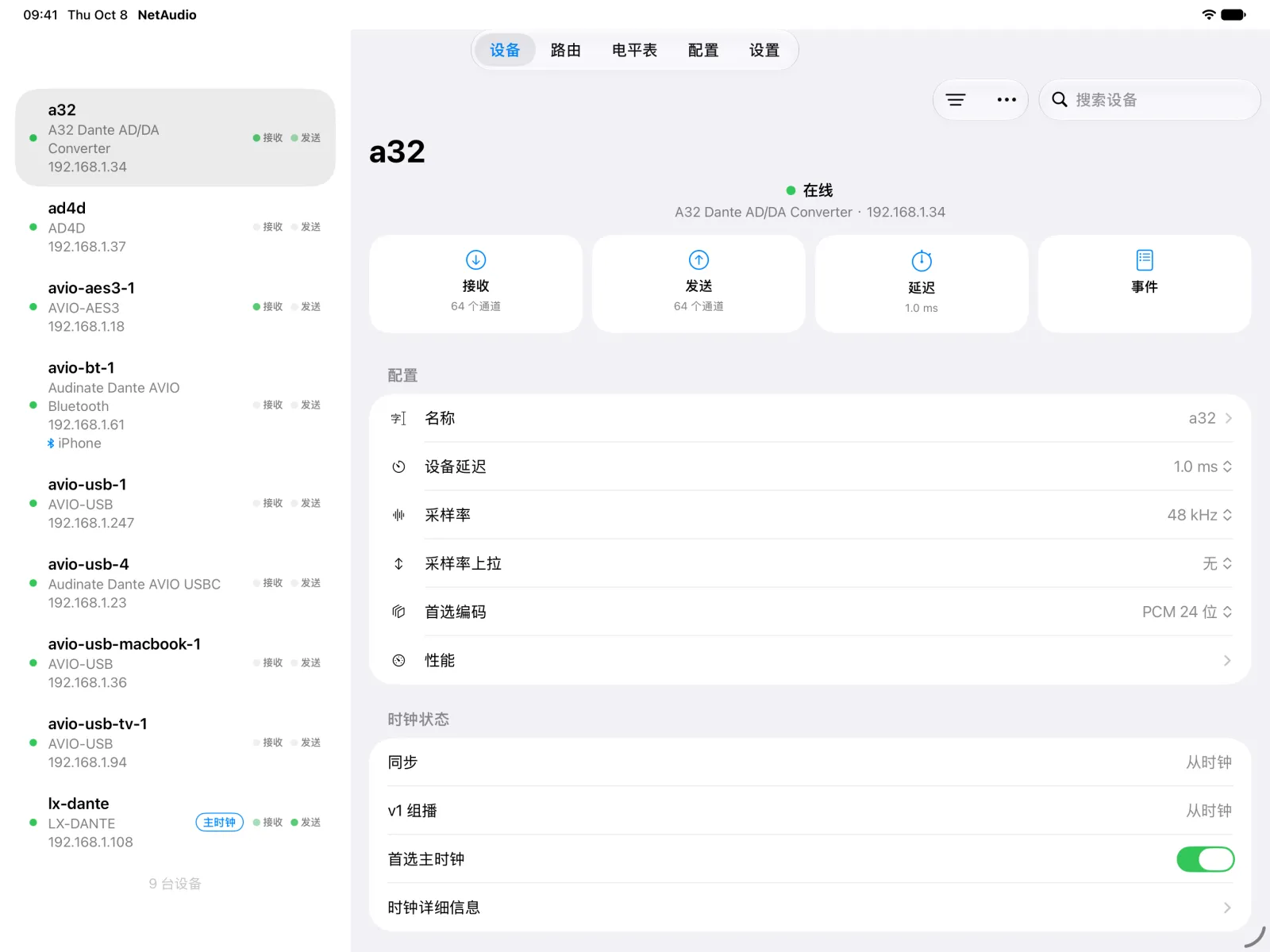Select the 设备 tab

[505, 50]
